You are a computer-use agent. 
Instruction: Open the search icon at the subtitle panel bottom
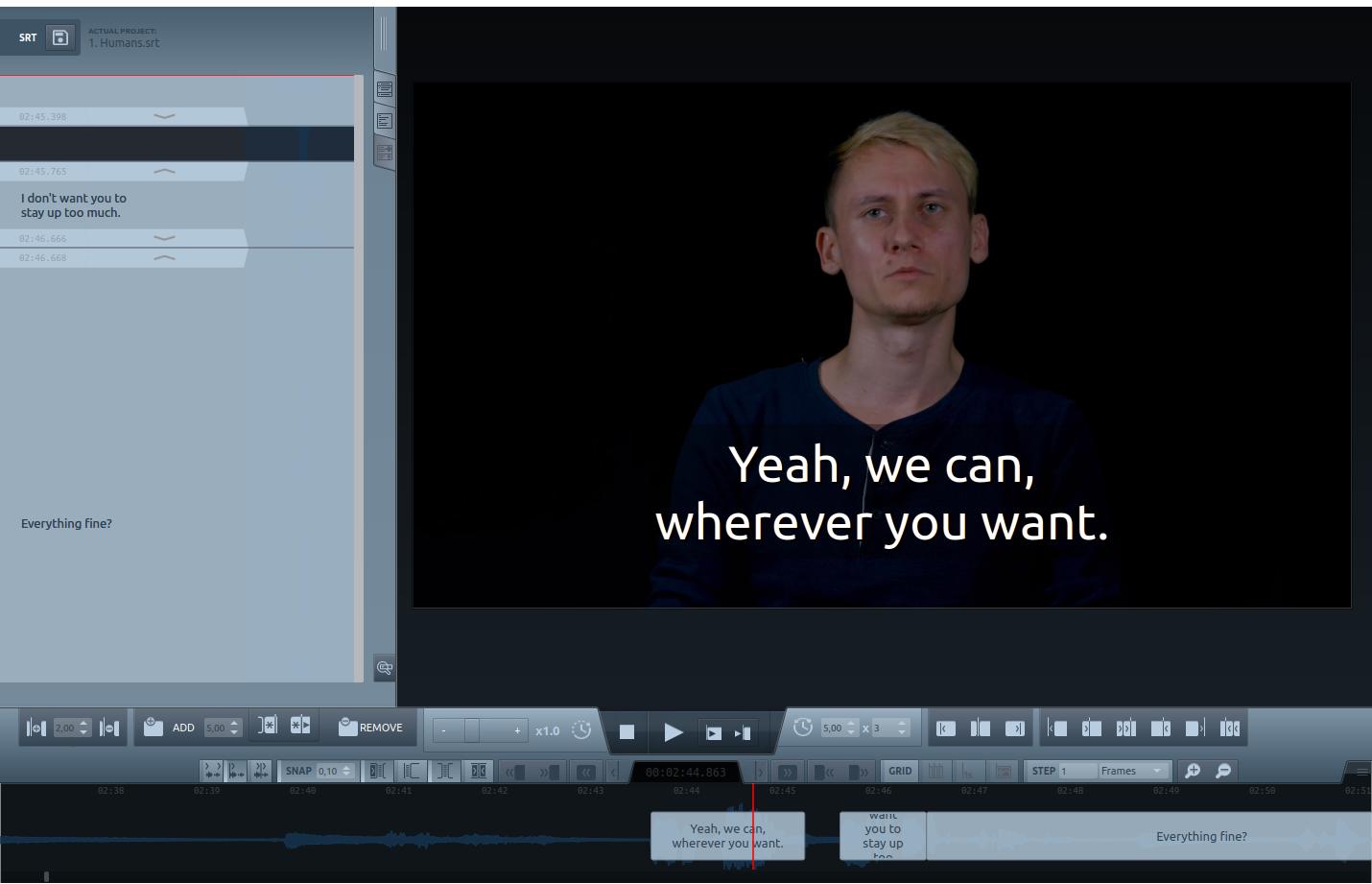pyautogui.click(x=385, y=668)
